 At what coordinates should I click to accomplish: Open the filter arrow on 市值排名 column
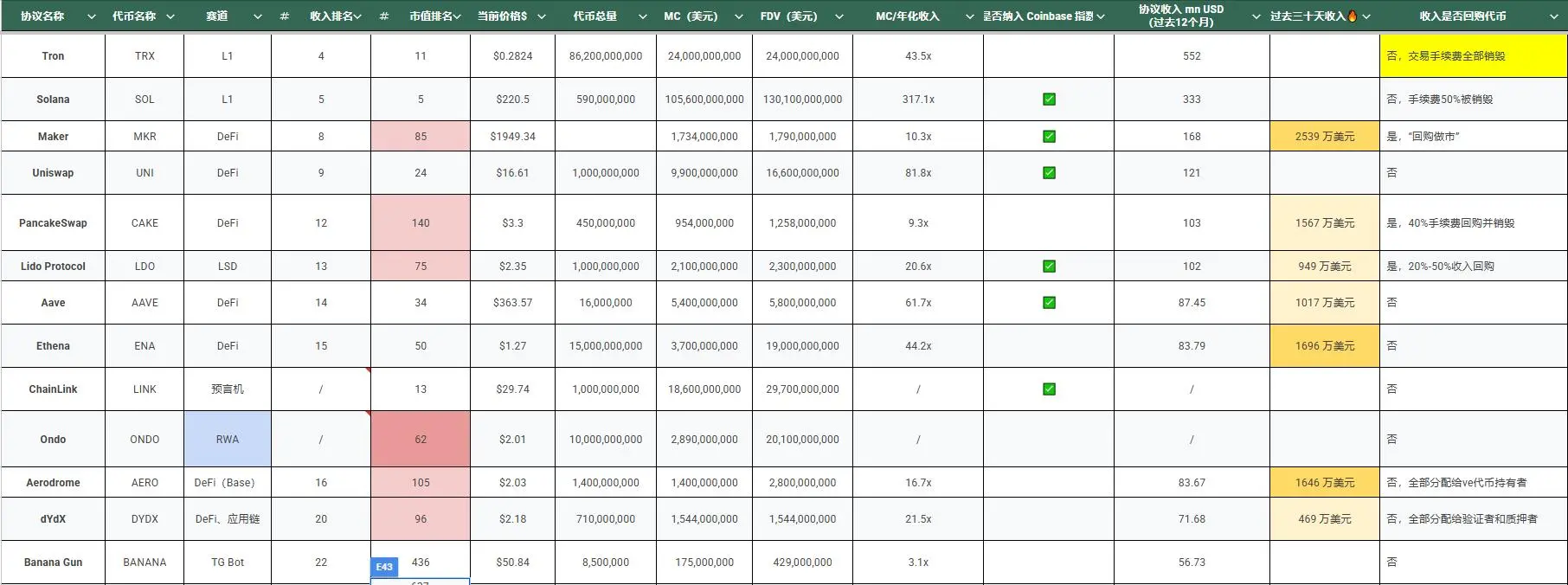click(x=457, y=16)
